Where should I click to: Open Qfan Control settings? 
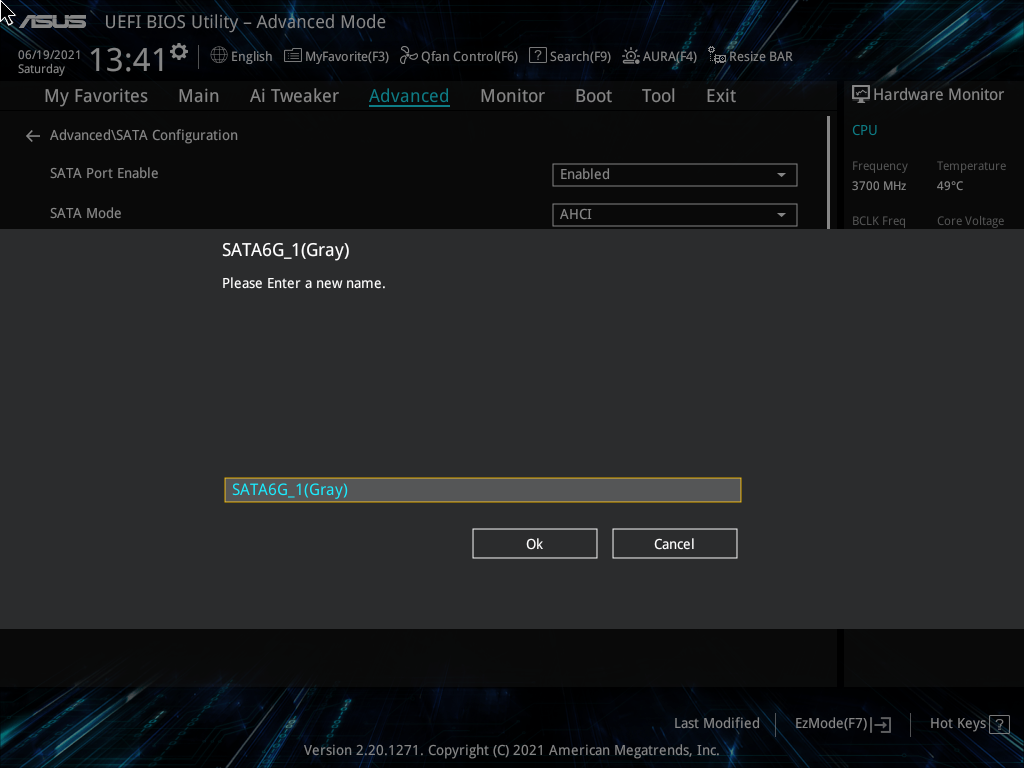pyautogui.click(x=458, y=56)
